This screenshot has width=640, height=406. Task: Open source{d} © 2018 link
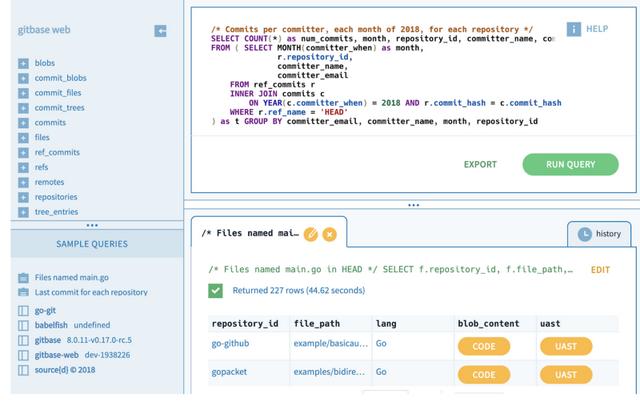point(65,370)
